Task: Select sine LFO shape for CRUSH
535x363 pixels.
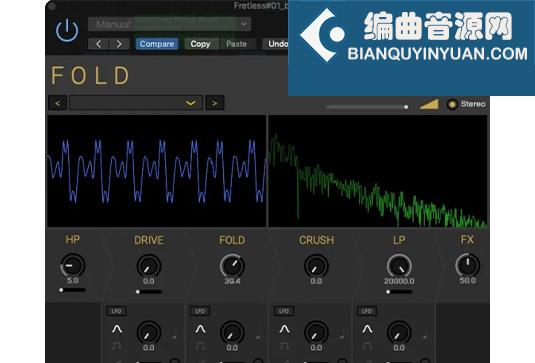Action: tap(284, 329)
